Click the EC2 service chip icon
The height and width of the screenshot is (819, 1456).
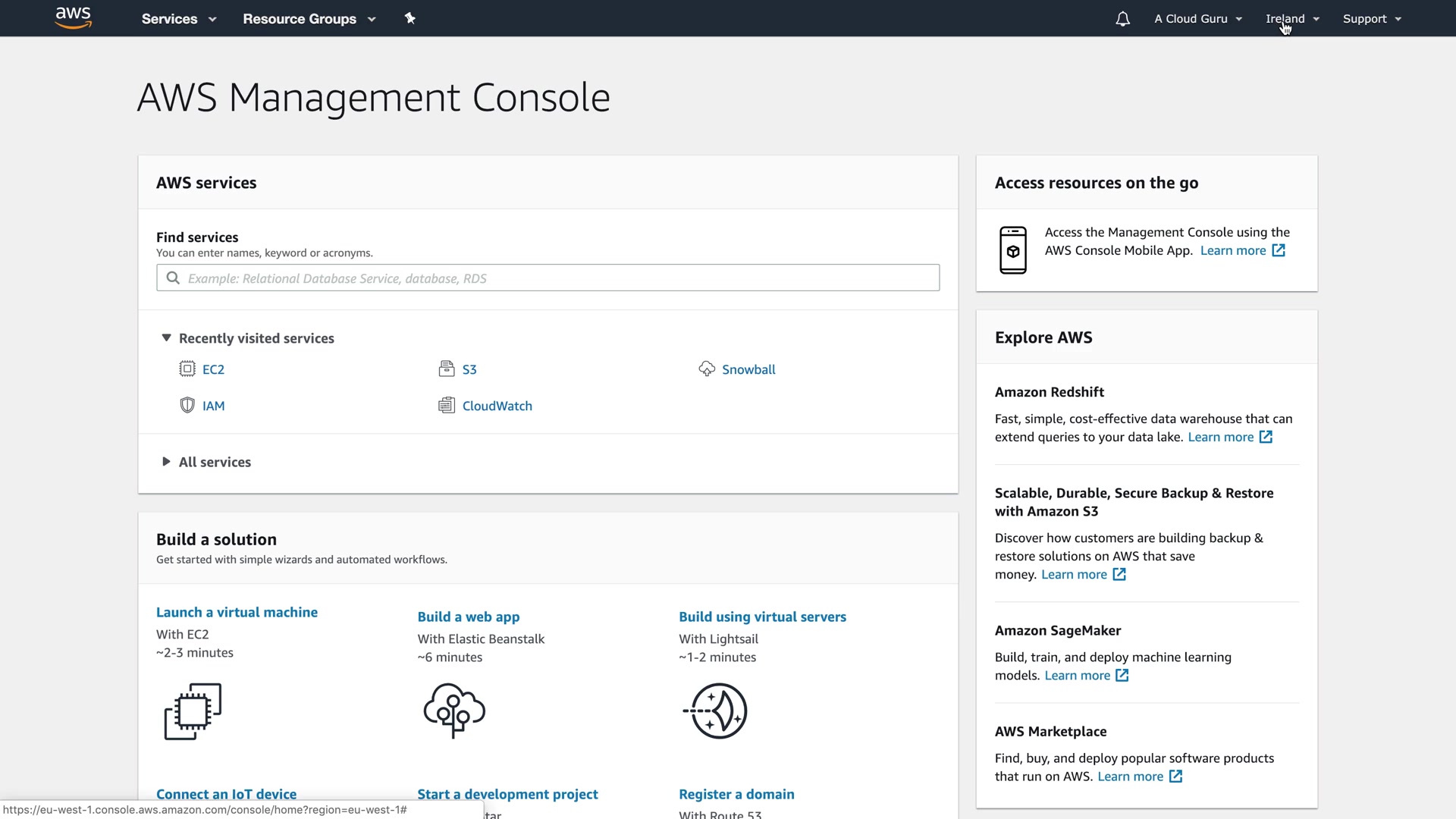(x=187, y=369)
